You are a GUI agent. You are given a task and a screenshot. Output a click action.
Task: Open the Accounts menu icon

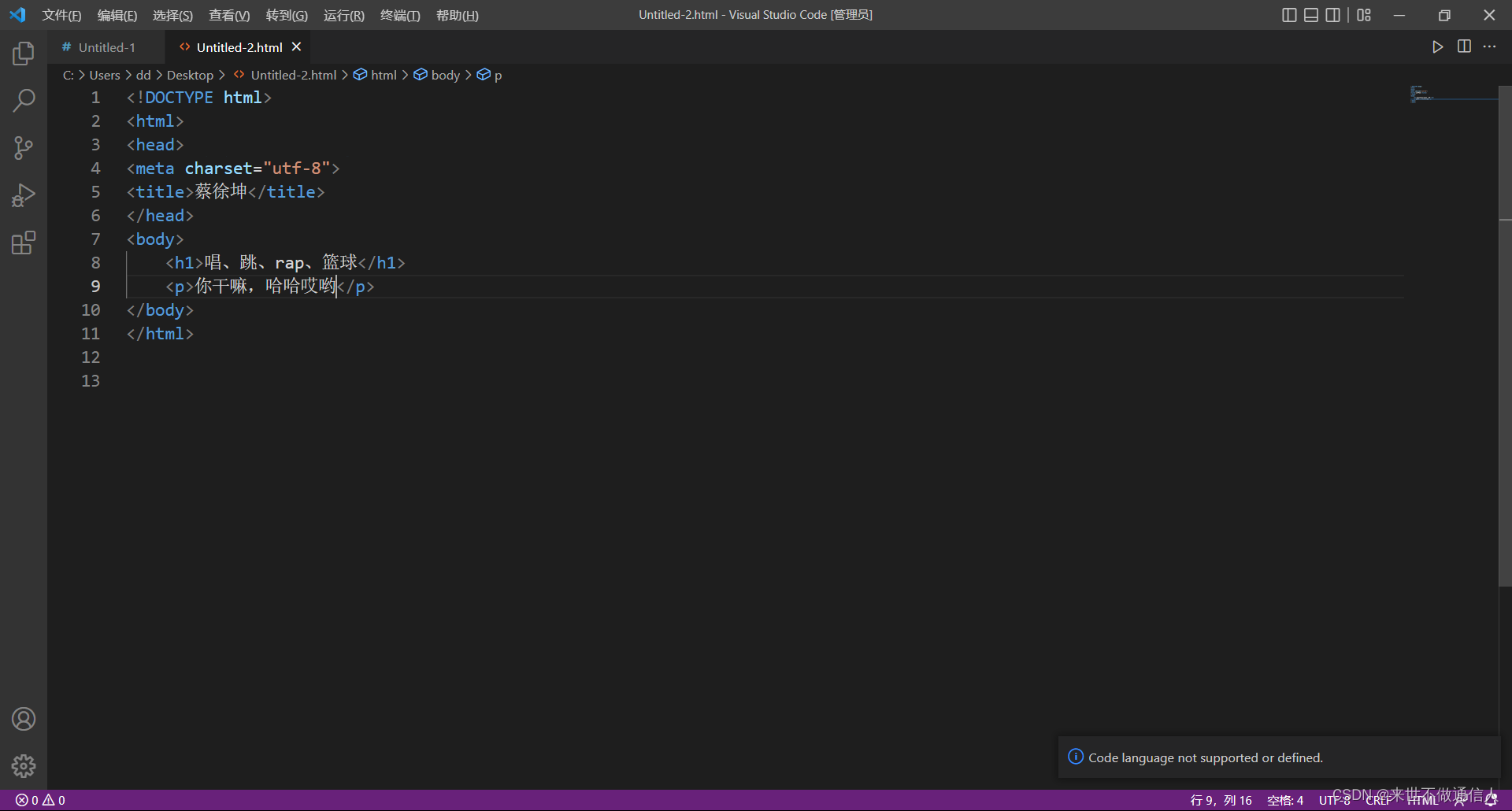(x=24, y=719)
